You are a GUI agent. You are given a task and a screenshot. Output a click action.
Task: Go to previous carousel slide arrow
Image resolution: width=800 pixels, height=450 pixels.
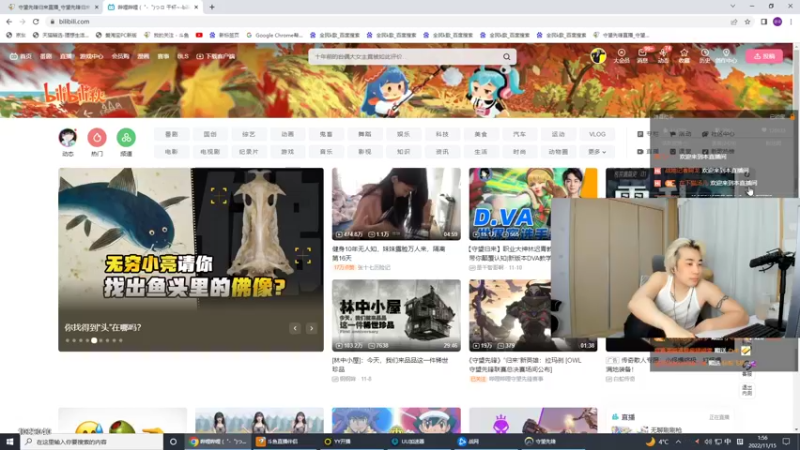click(x=295, y=328)
